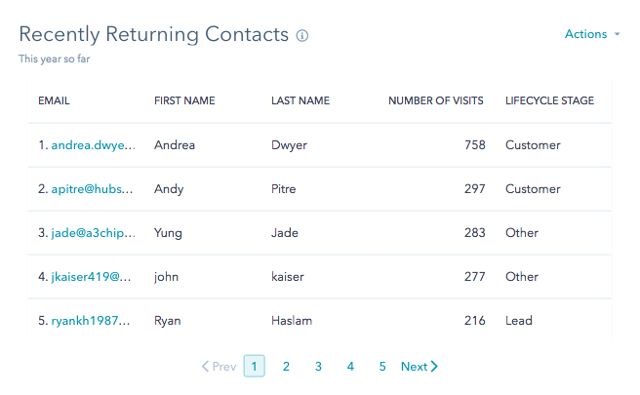Click the Lifecycle Stage column header
Screen dimensions: 640x395
[549, 101]
